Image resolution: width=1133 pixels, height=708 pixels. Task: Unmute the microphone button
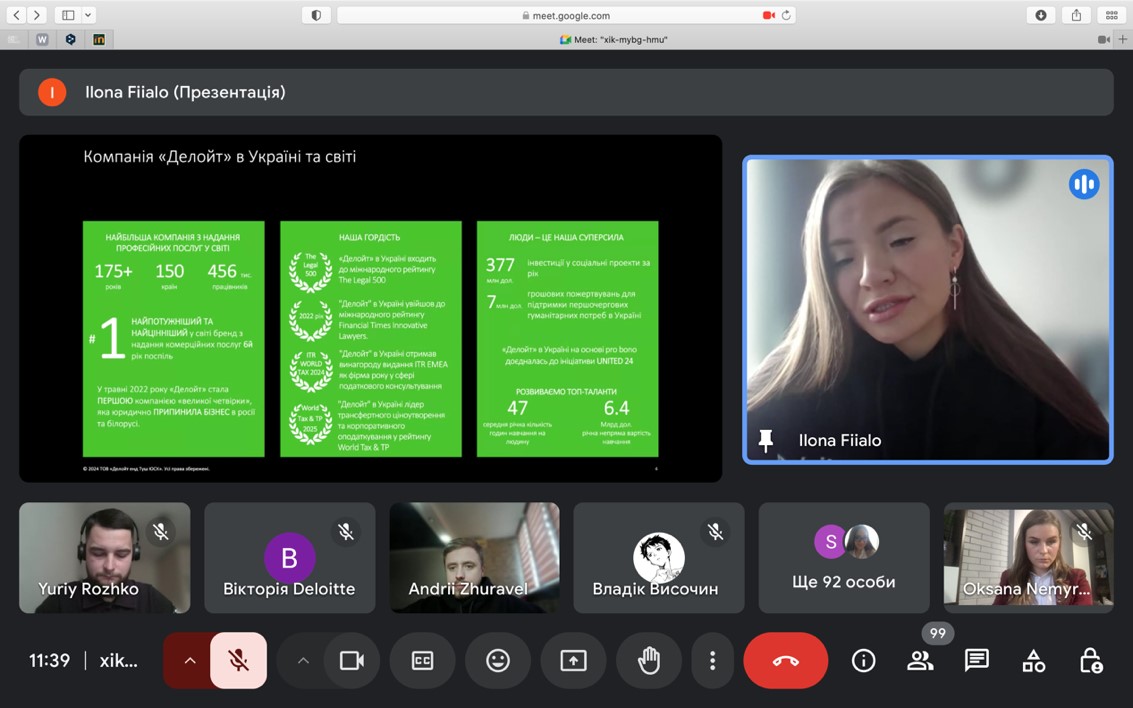238,660
